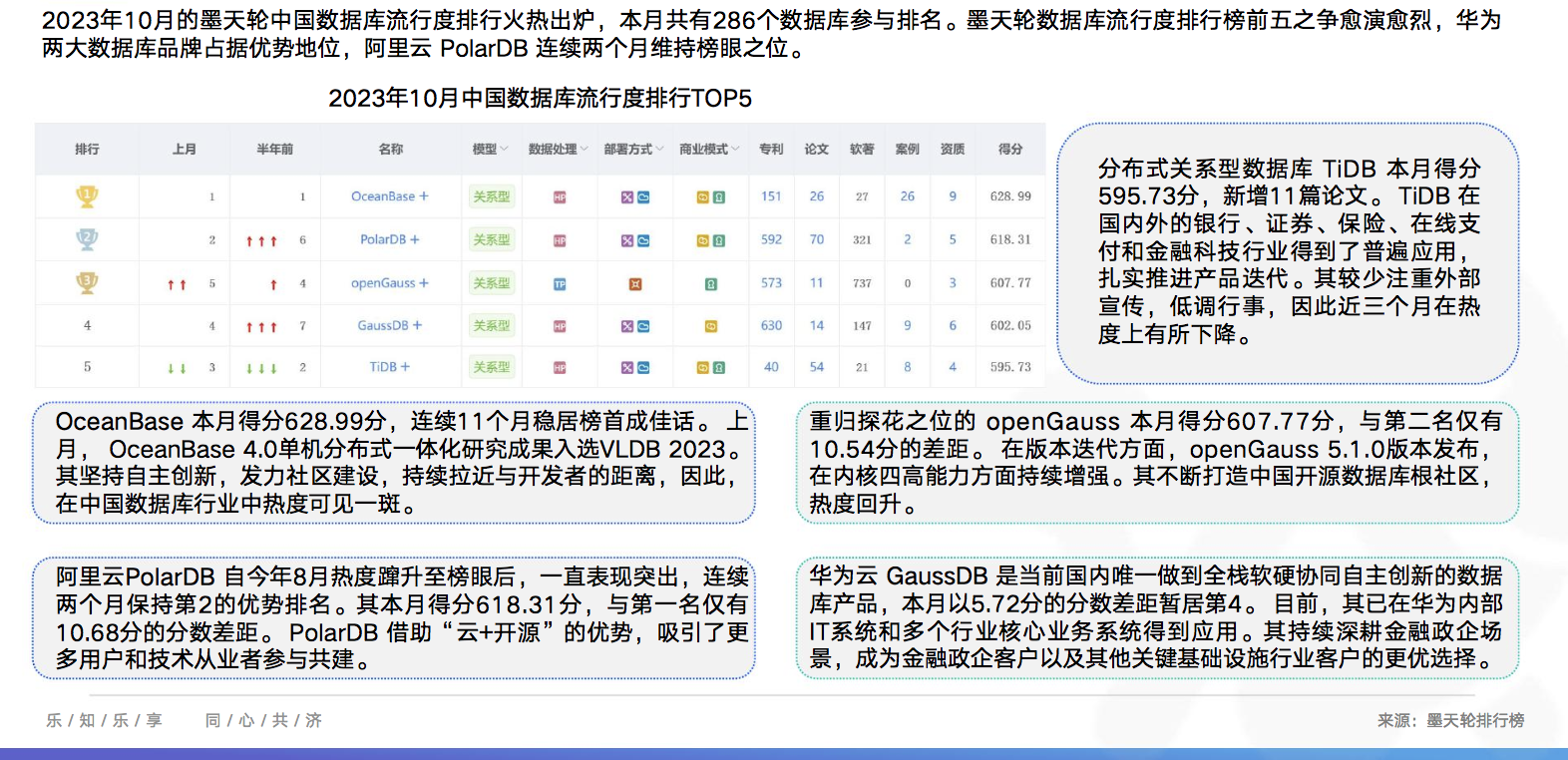Image resolution: width=1568 pixels, height=760 pixels.
Task: Select TiDB's score 595.73
Action: [x=1010, y=367]
